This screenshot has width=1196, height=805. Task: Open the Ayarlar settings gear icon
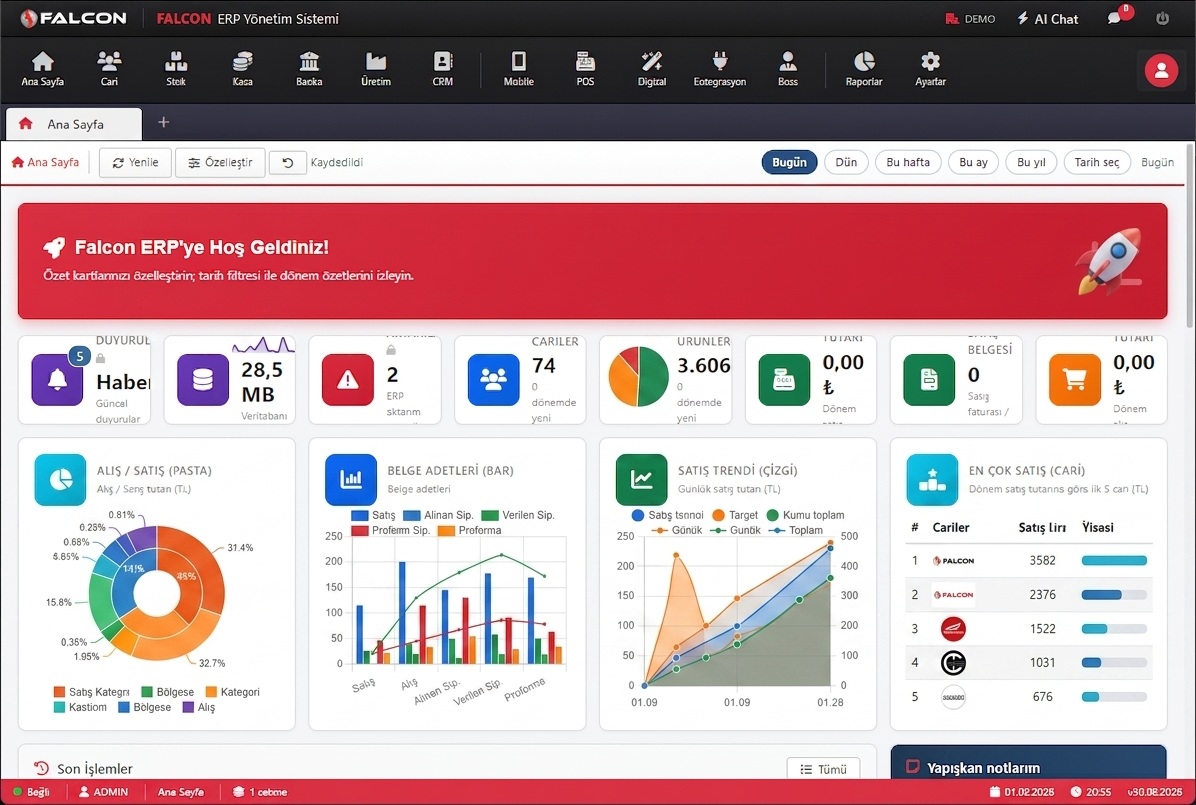click(930, 69)
